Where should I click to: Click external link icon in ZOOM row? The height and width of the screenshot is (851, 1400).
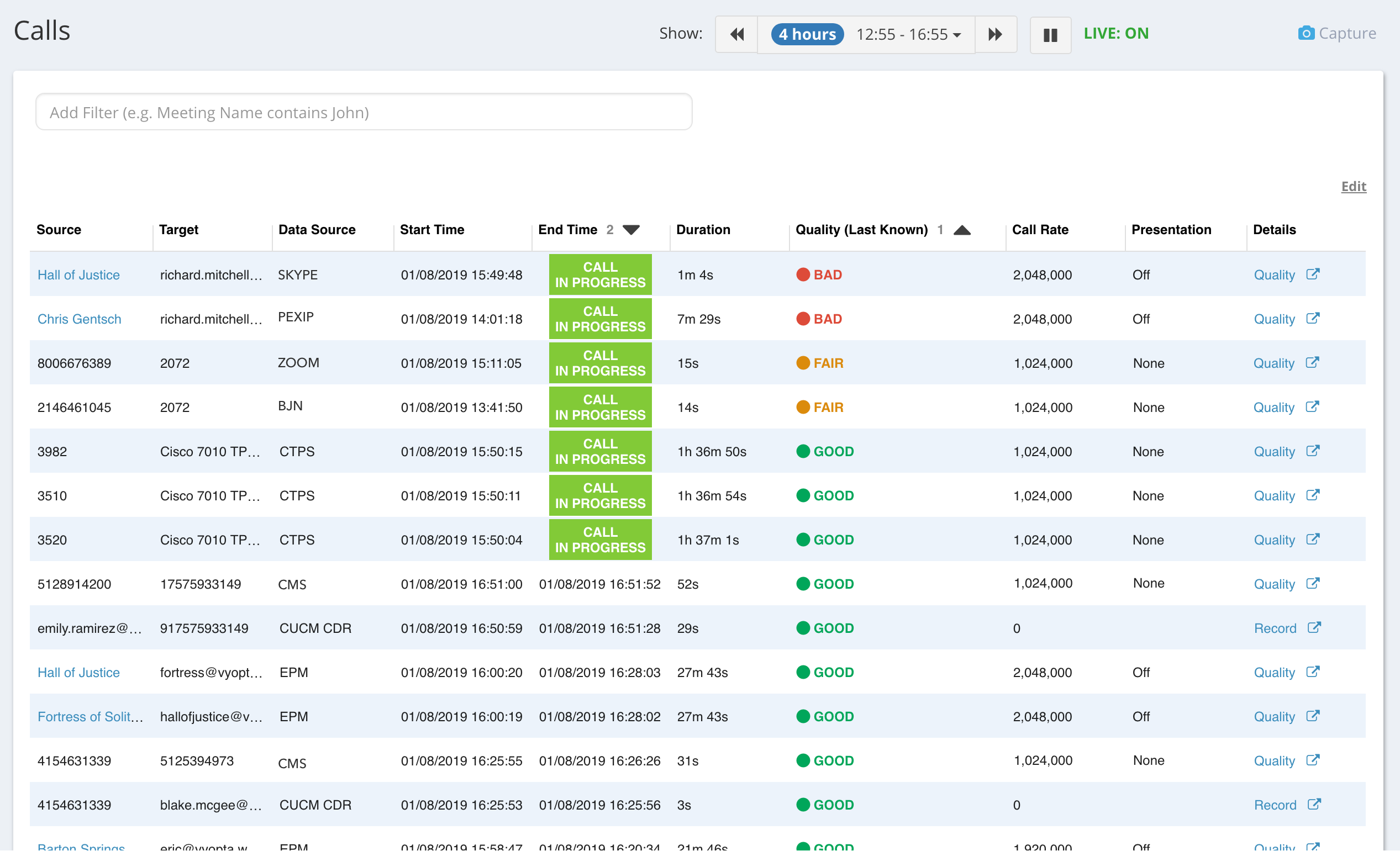tap(1312, 362)
